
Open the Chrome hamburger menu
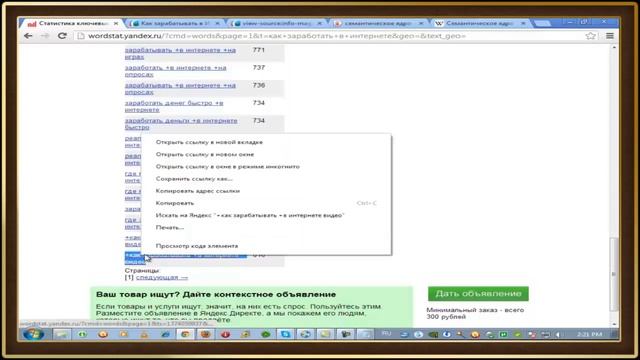610,36
